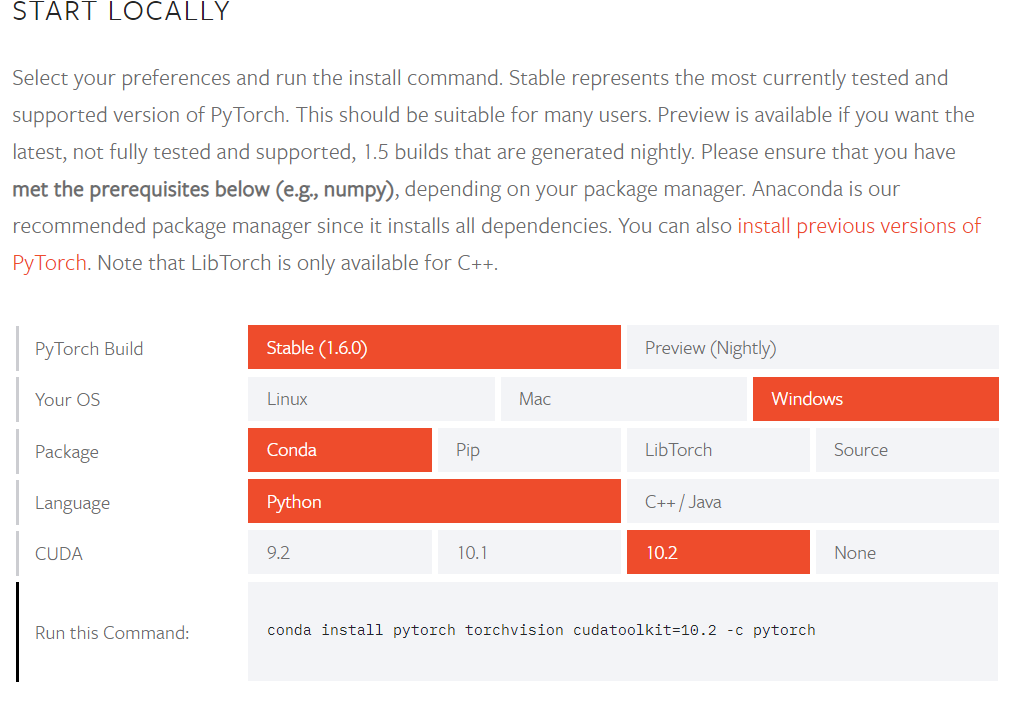The height and width of the screenshot is (703, 1035).
Task: Switch package to Pip
Action: pyautogui.click(x=529, y=450)
